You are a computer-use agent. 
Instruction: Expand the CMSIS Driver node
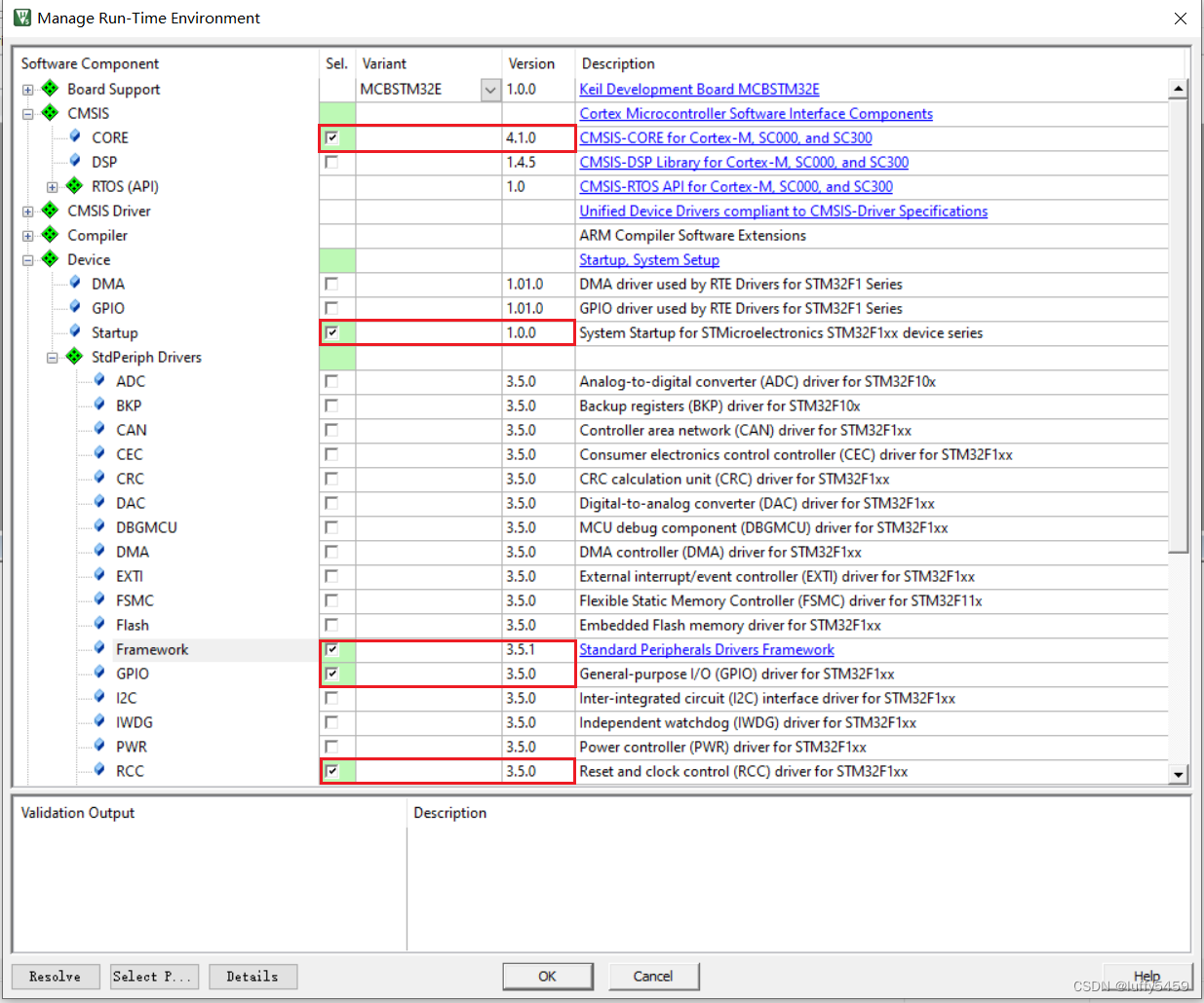[x=28, y=212]
